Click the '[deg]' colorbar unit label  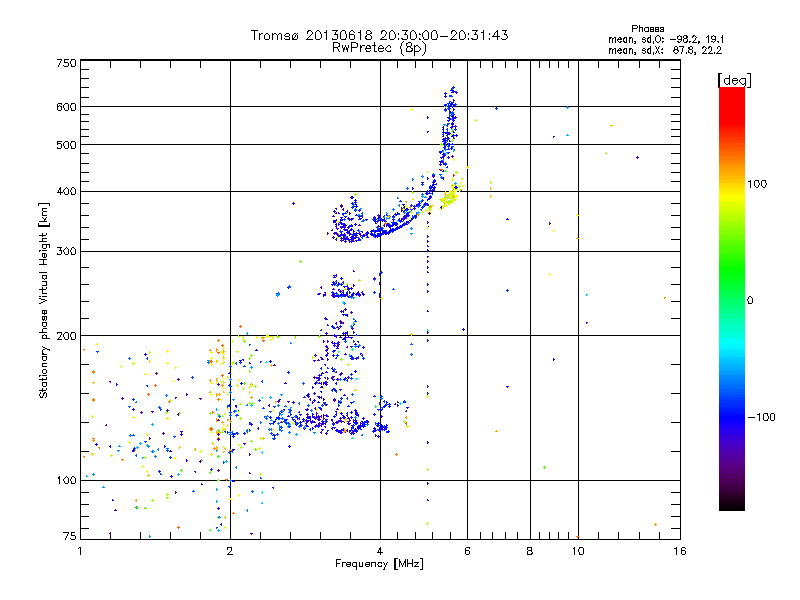pyautogui.click(x=734, y=80)
